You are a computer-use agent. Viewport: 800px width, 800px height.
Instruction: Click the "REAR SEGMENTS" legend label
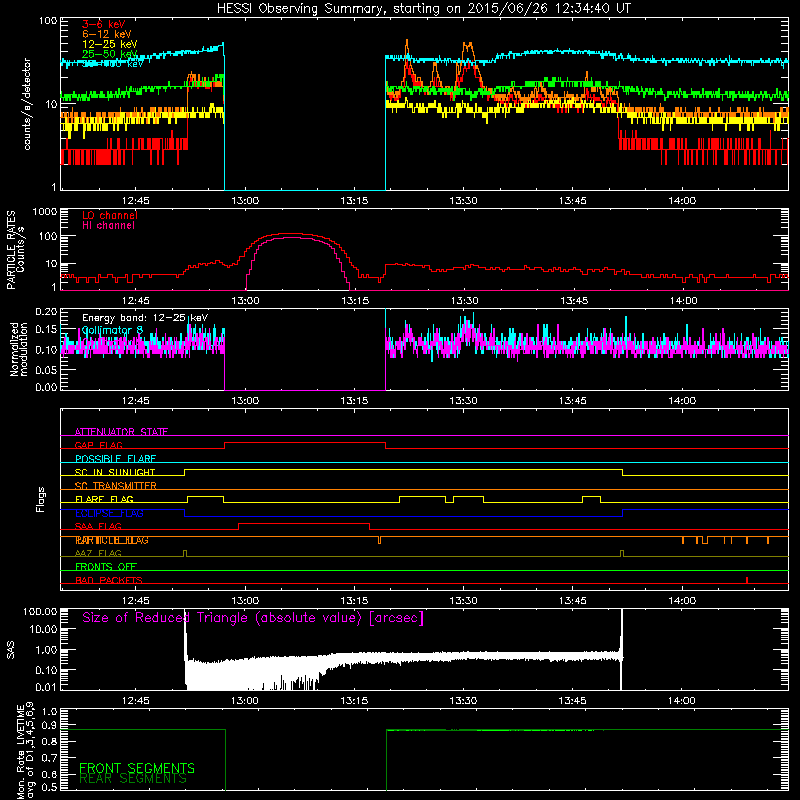tap(133, 779)
